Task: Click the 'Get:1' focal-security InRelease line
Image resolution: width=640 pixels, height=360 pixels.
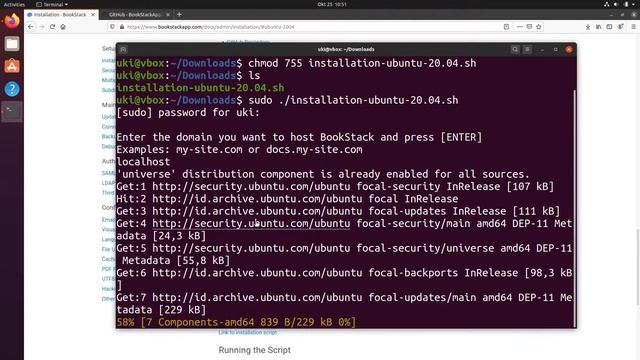Action: (x=335, y=187)
